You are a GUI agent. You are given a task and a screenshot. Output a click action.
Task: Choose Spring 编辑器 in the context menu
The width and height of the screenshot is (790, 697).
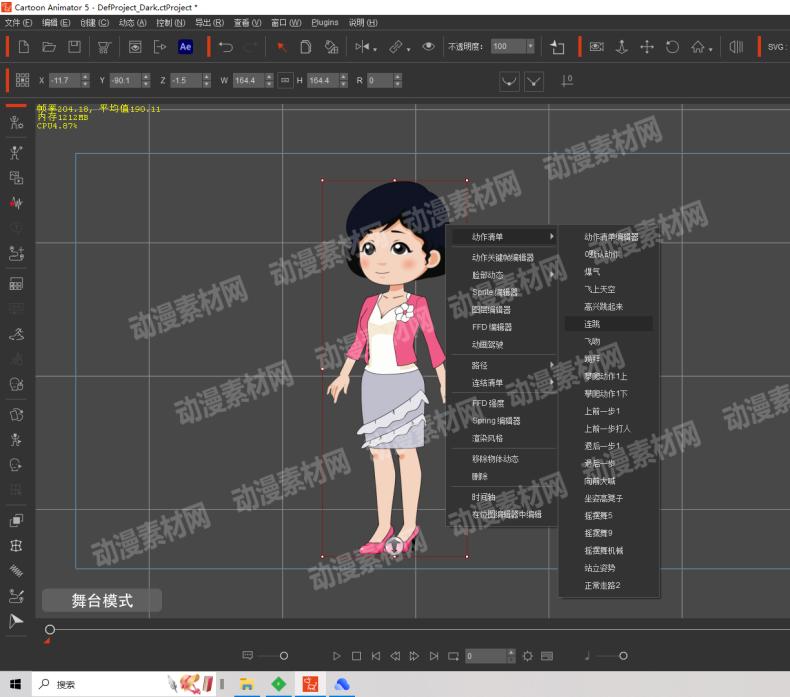pyautogui.click(x=503, y=421)
